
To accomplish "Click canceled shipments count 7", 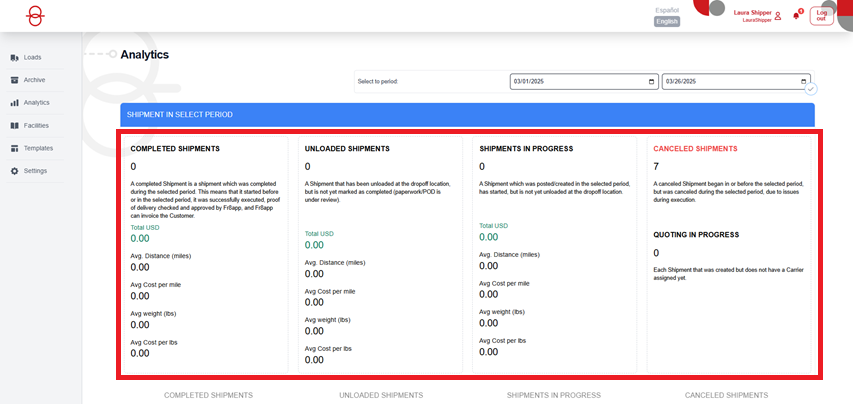I will [x=656, y=166].
